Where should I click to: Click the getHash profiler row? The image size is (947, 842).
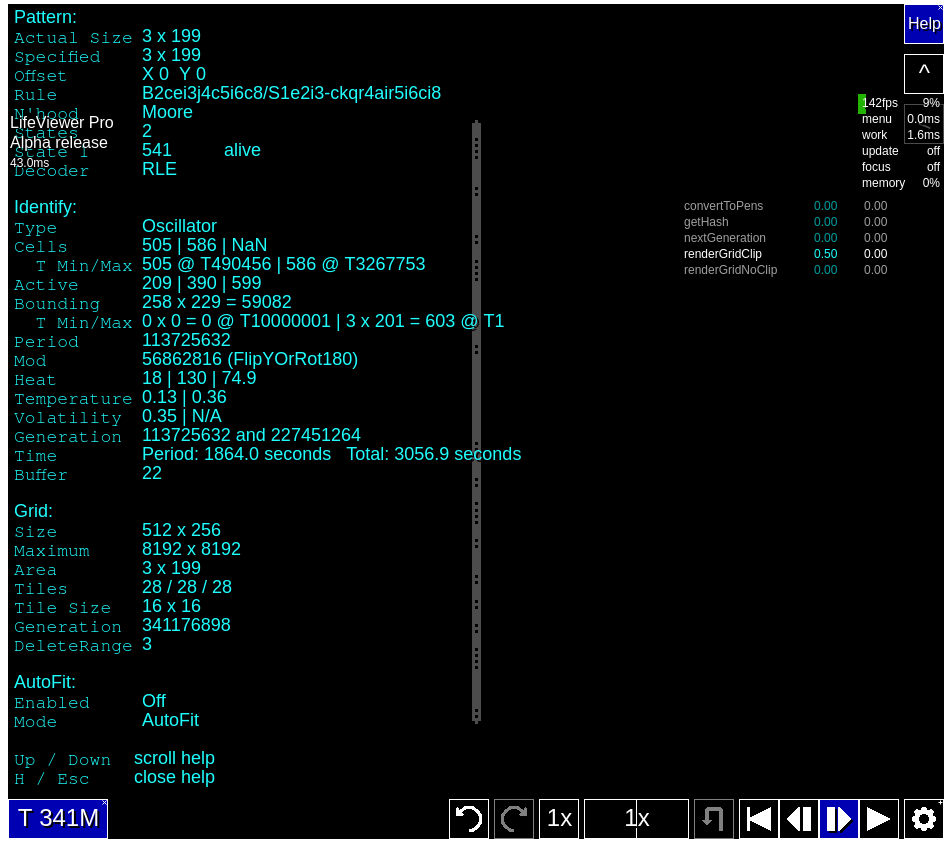[785, 222]
